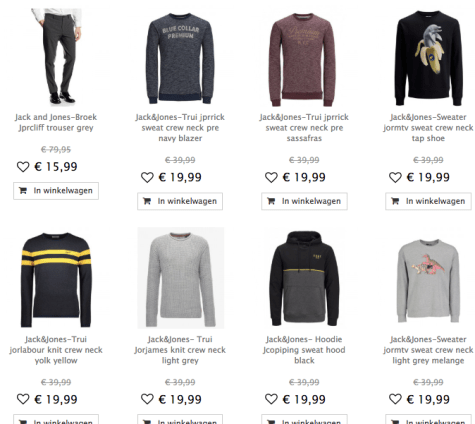Add tap shoe sweater In winkelwagen
The height and width of the screenshot is (424, 475).
[428, 201]
